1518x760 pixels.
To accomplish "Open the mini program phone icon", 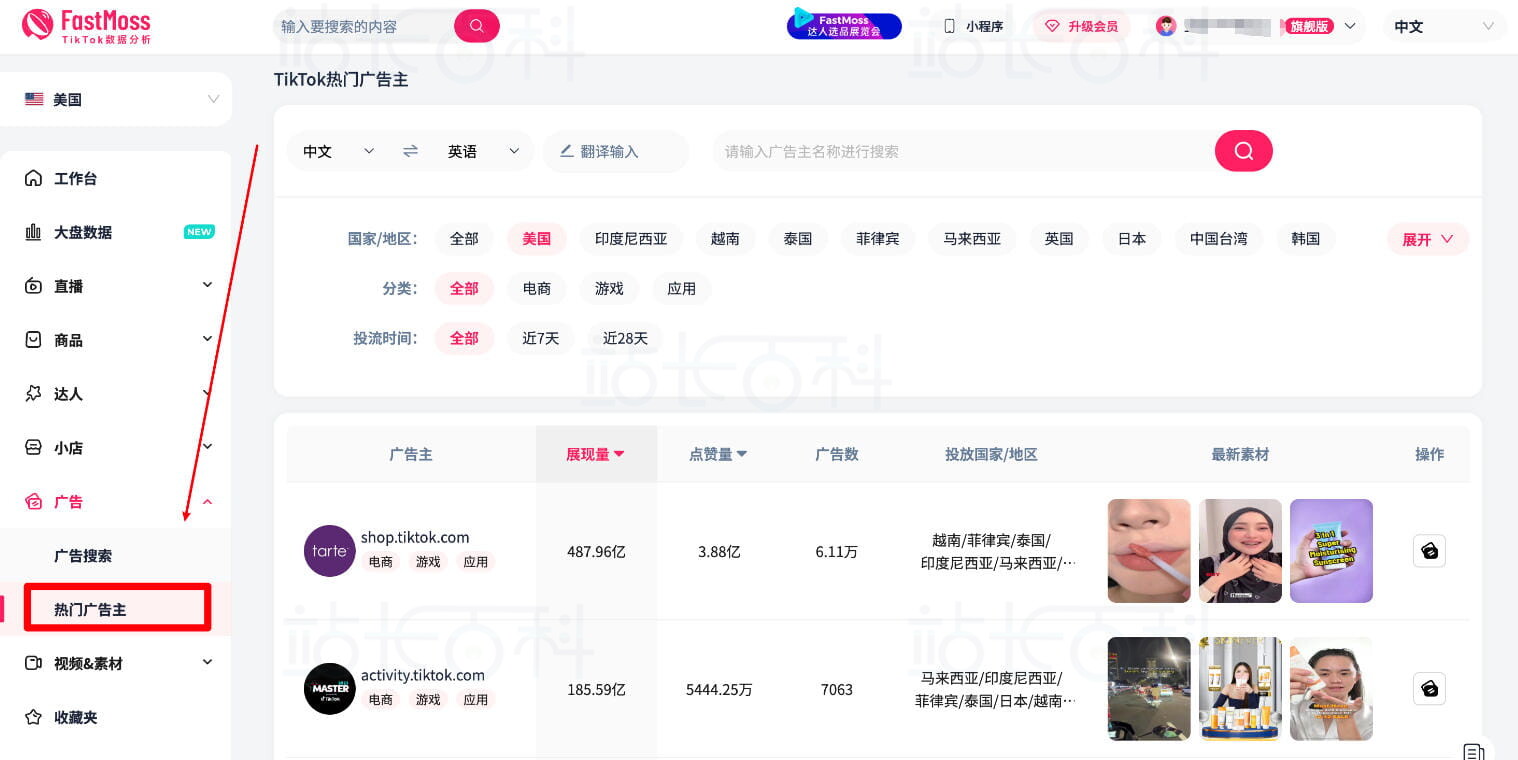I will coord(949,26).
